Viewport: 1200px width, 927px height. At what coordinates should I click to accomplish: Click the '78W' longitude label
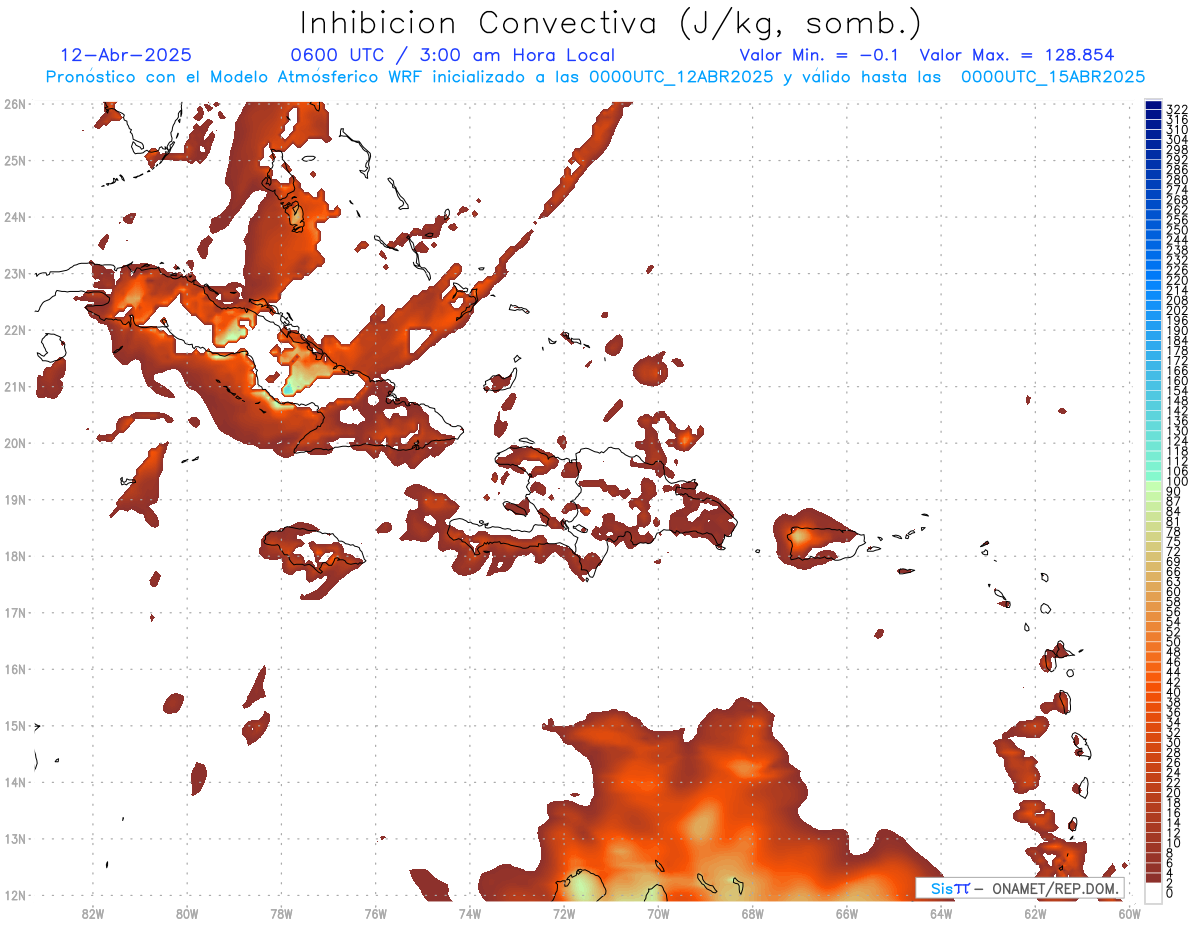coord(281,913)
